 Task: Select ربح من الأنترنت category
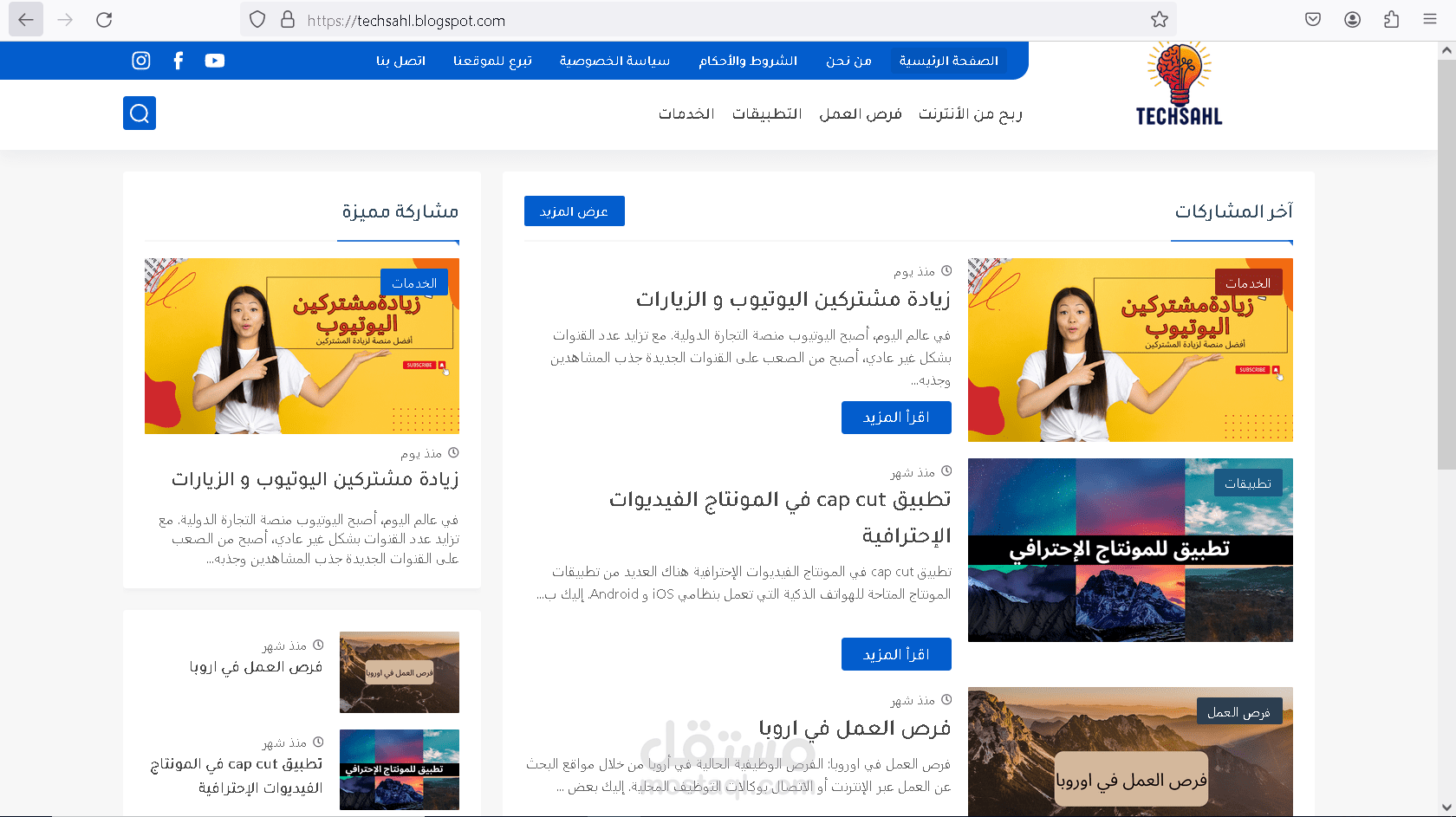click(971, 113)
